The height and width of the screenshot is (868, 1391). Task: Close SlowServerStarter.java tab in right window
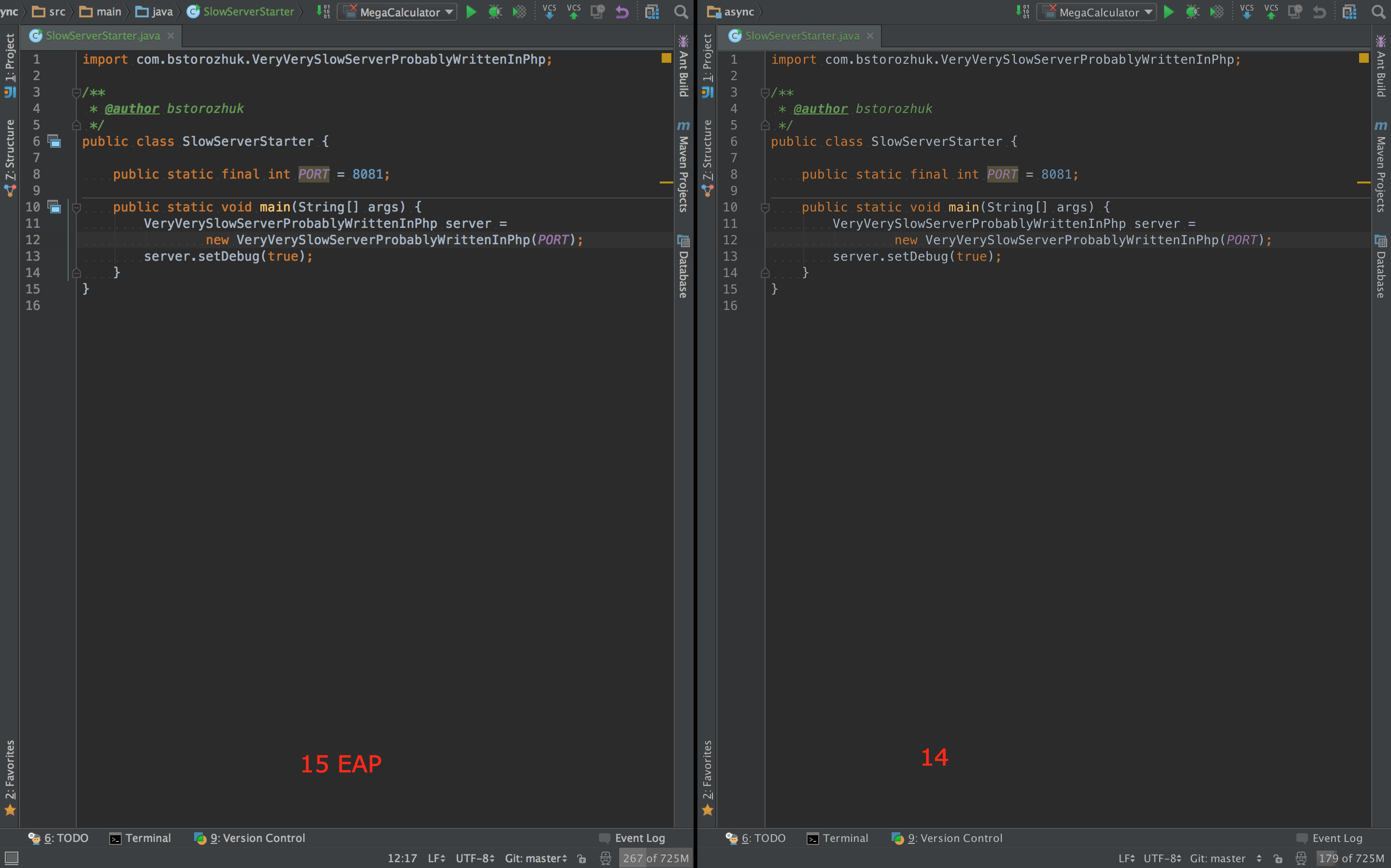870,36
